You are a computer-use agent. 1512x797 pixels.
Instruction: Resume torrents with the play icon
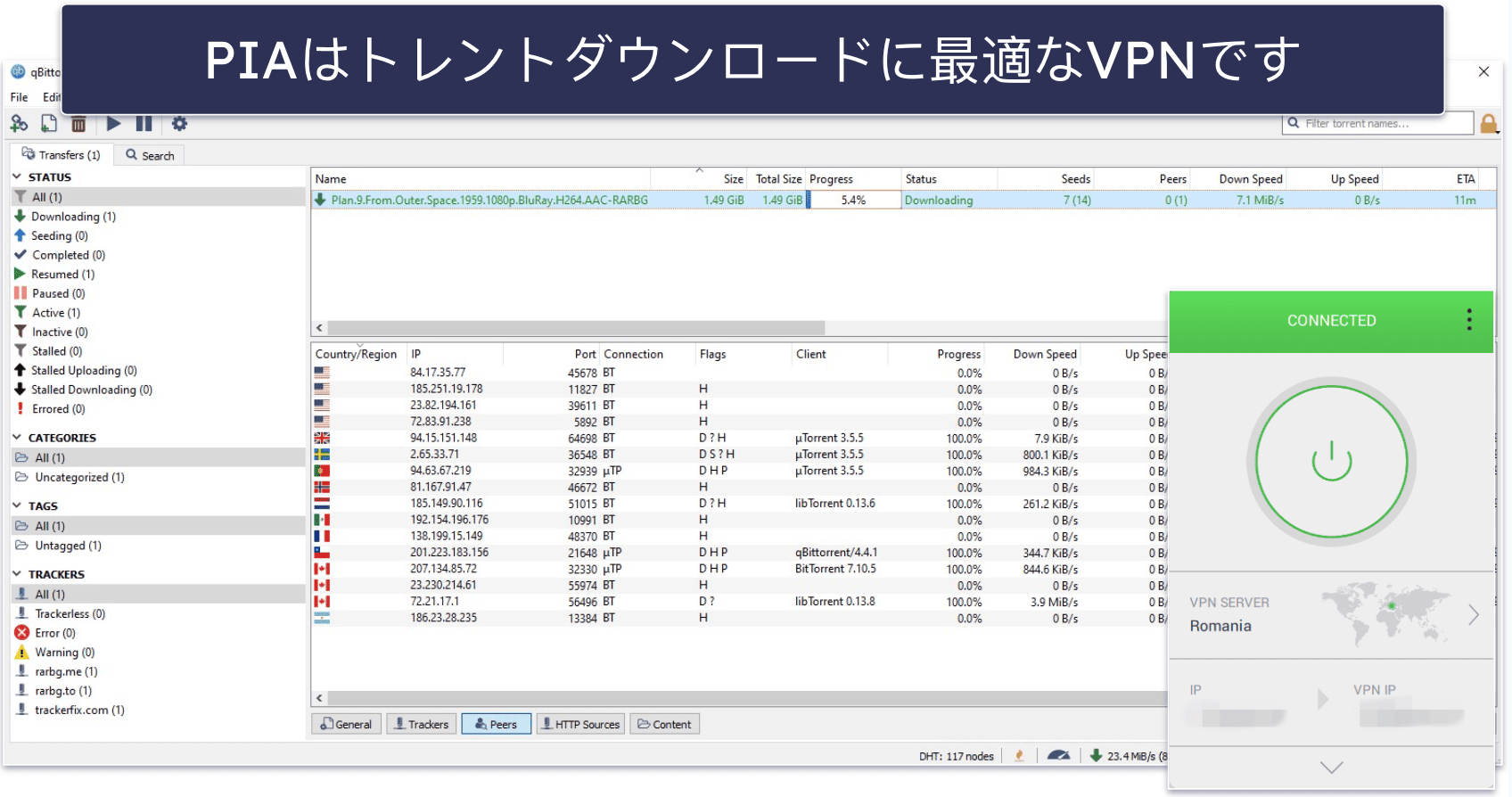pos(113,124)
